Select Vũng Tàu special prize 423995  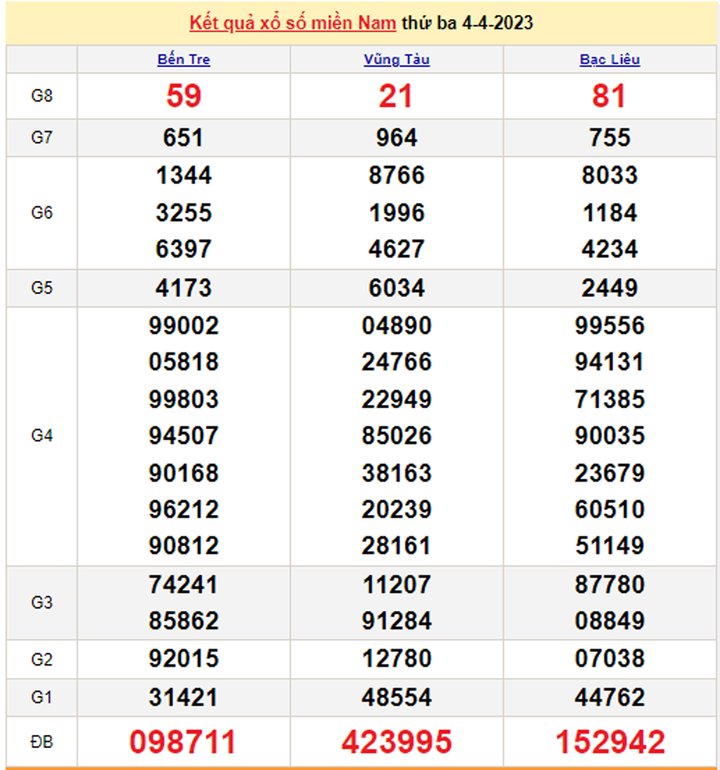click(x=396, y=741)
